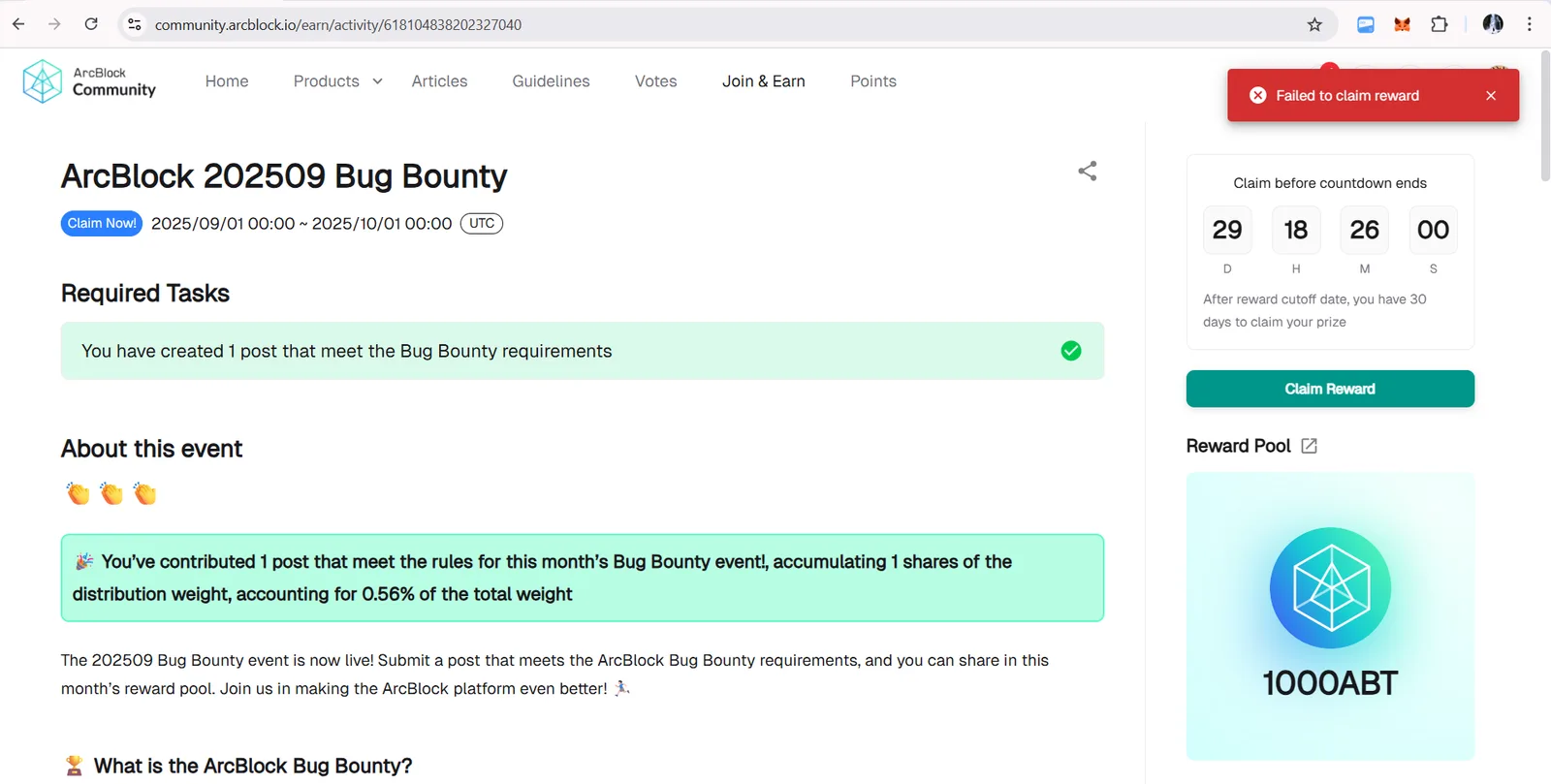
Task: Click the green task completed checkmark
Action: [x=1071, y=351]
